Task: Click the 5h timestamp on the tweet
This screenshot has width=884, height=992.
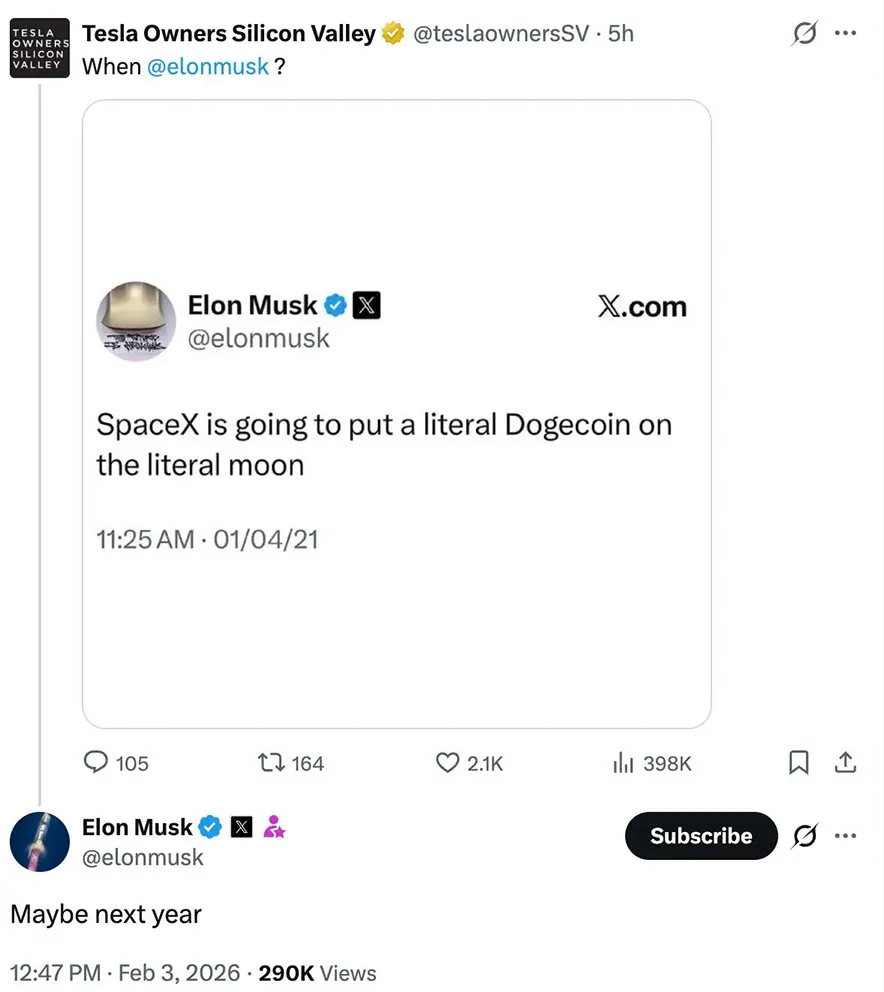Action: coord(619,32)
